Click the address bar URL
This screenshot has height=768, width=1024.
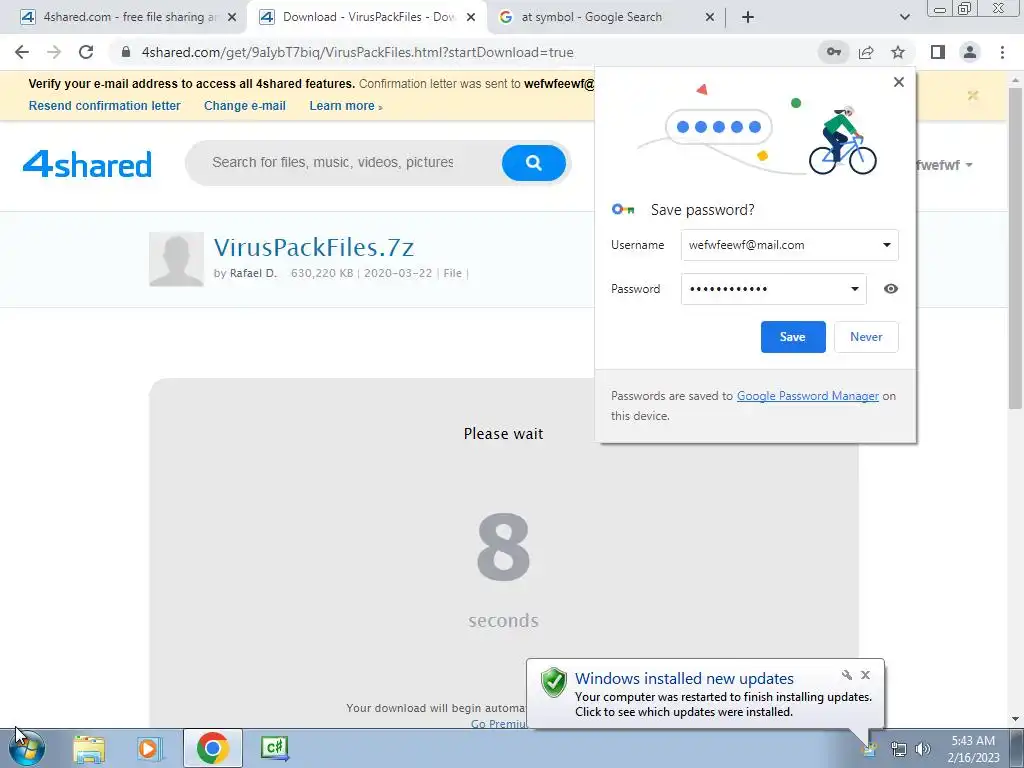tap(357, 52)
